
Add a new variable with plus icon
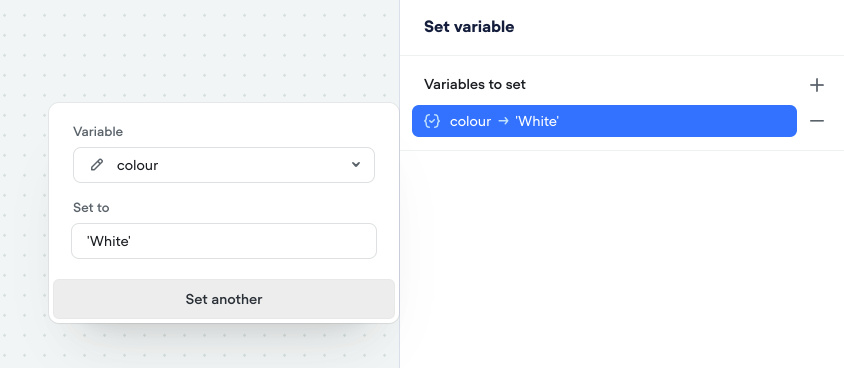point(817,85)
